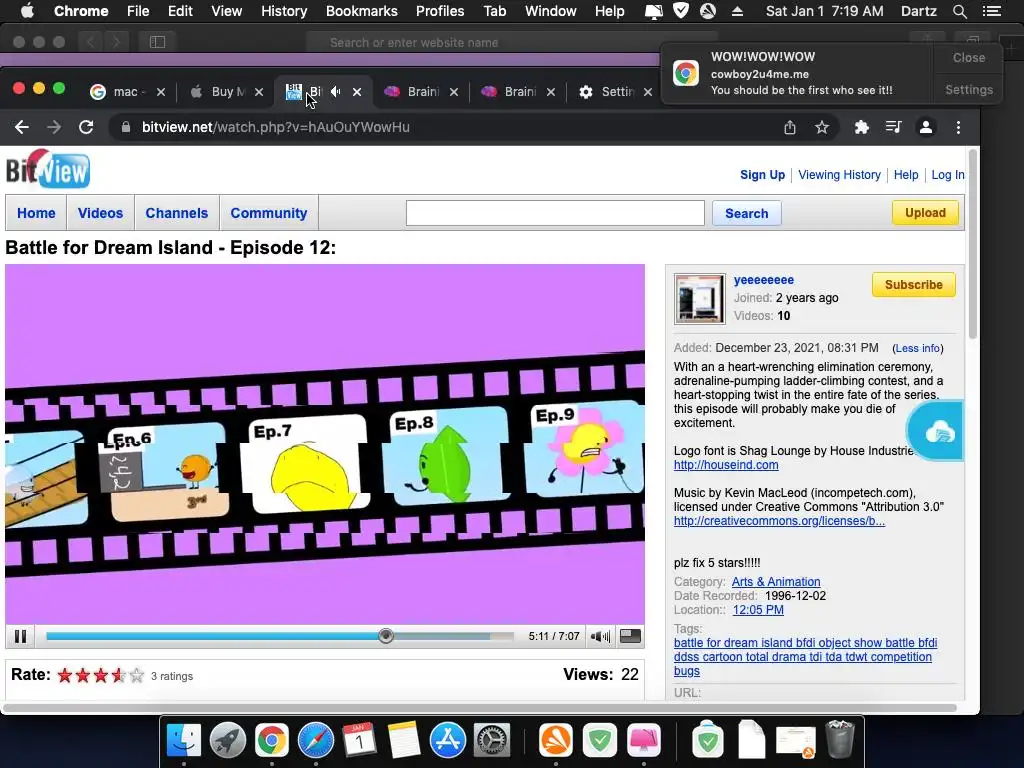Click the BitView logo

(48, 169)
